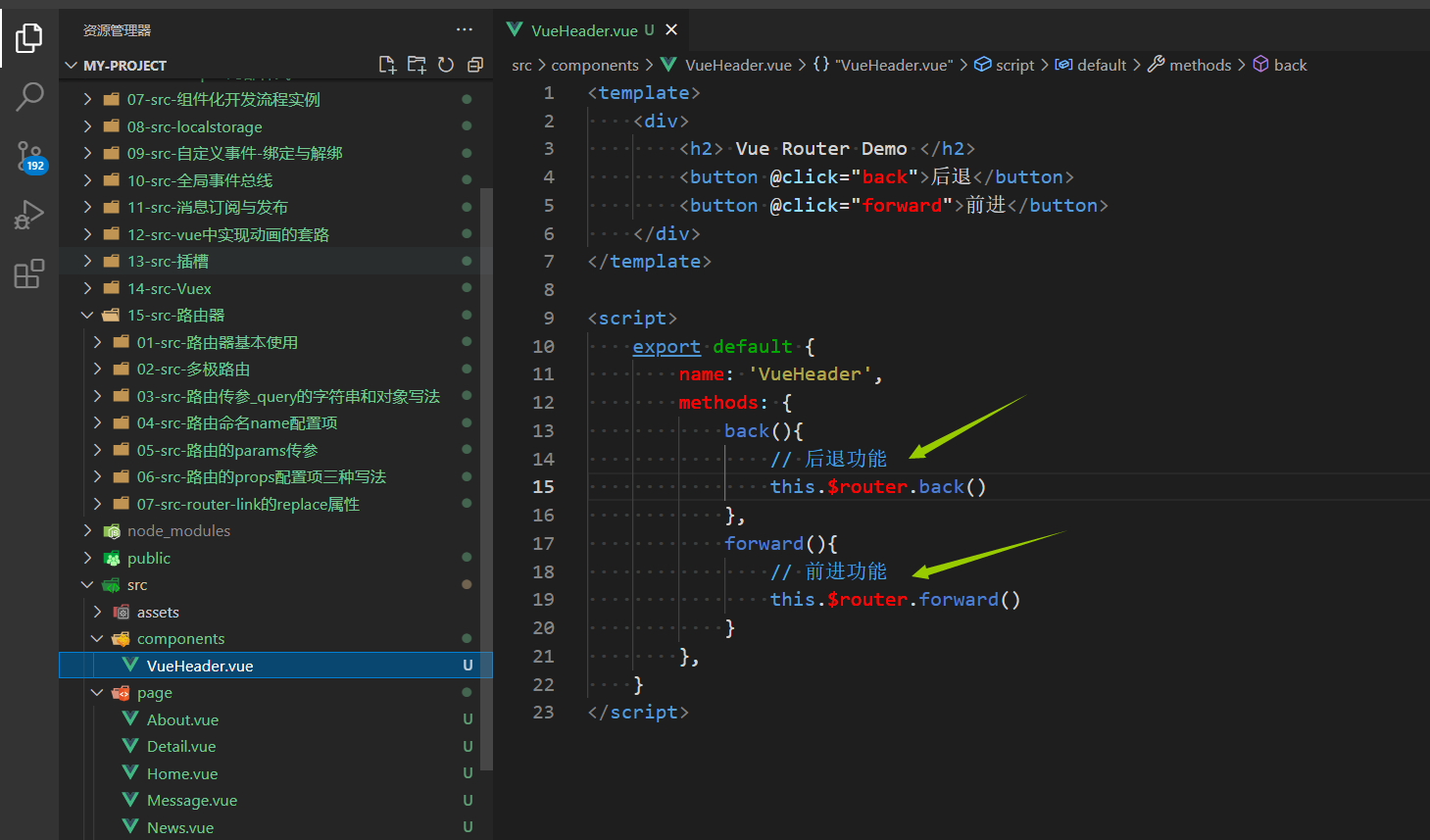Click the closing </script> tag line
This screenshot has height=840, width=1430.
coord(638,712)
